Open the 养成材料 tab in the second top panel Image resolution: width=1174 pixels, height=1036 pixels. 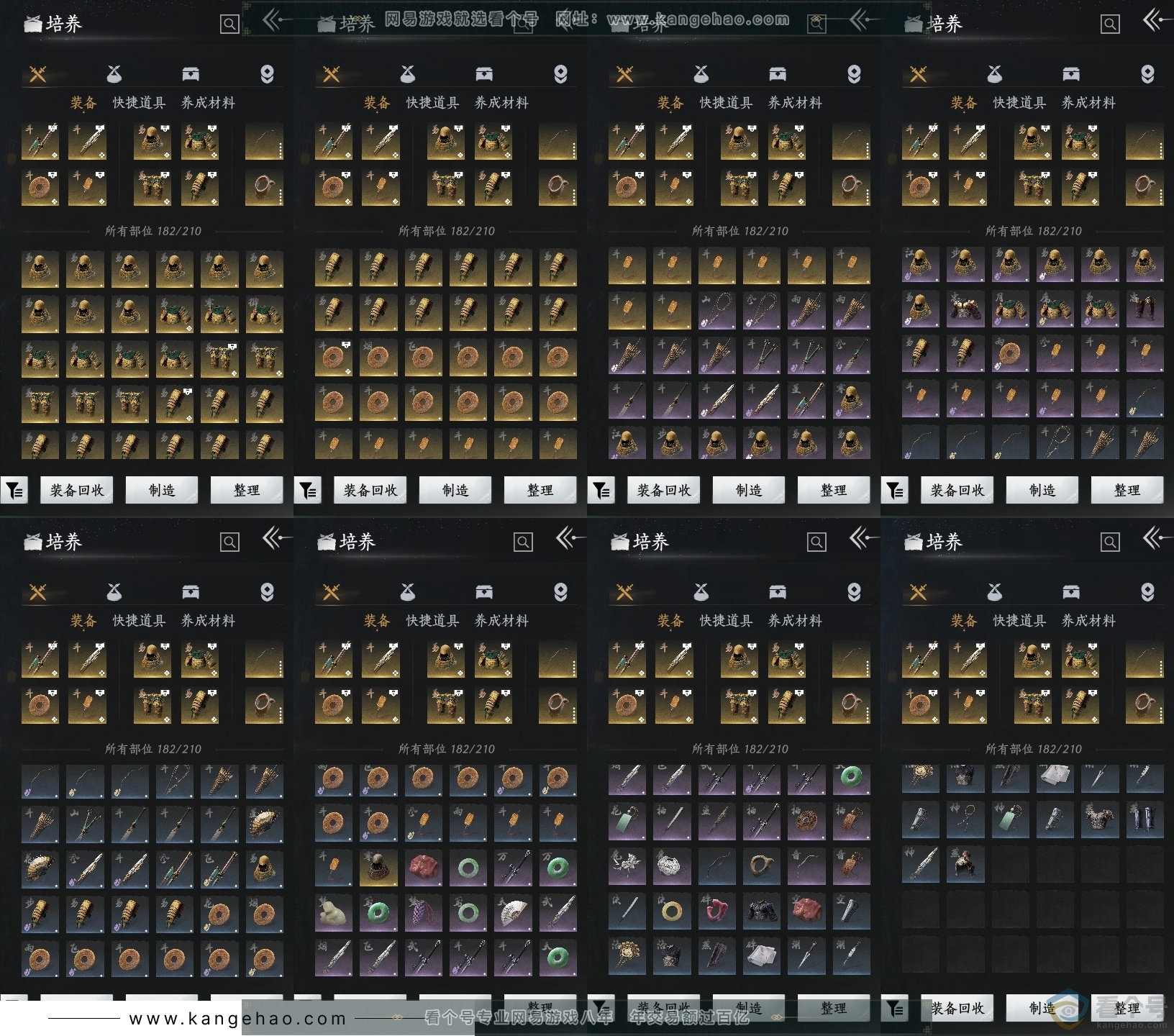[501, 103]
